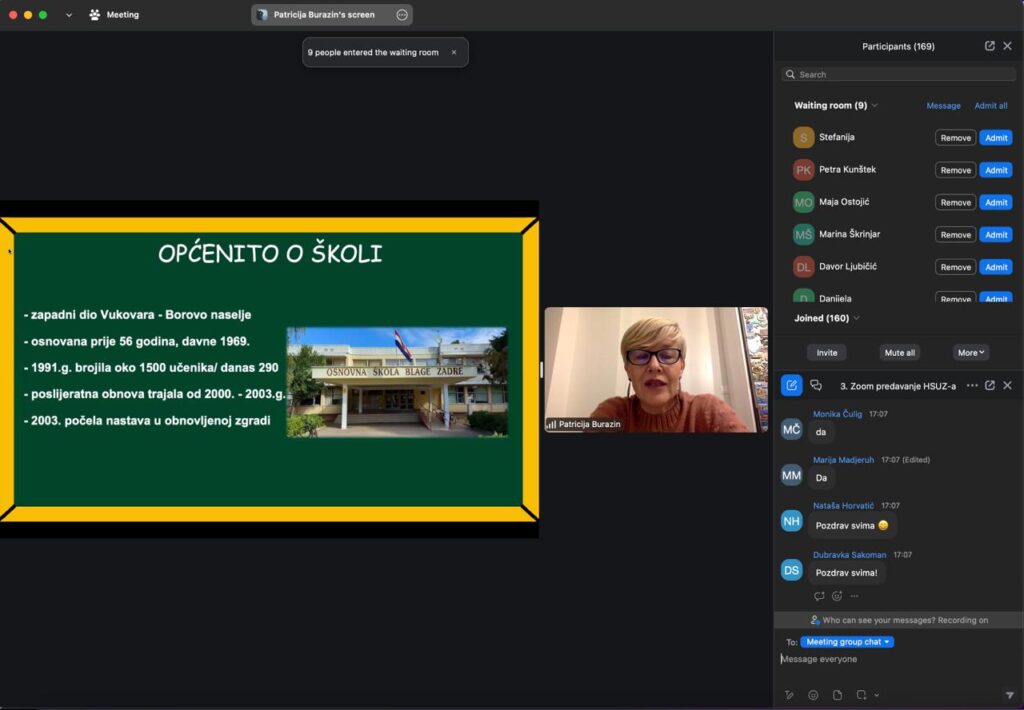Open more options for shared screen
The image size is (1024, 710).
402,15
